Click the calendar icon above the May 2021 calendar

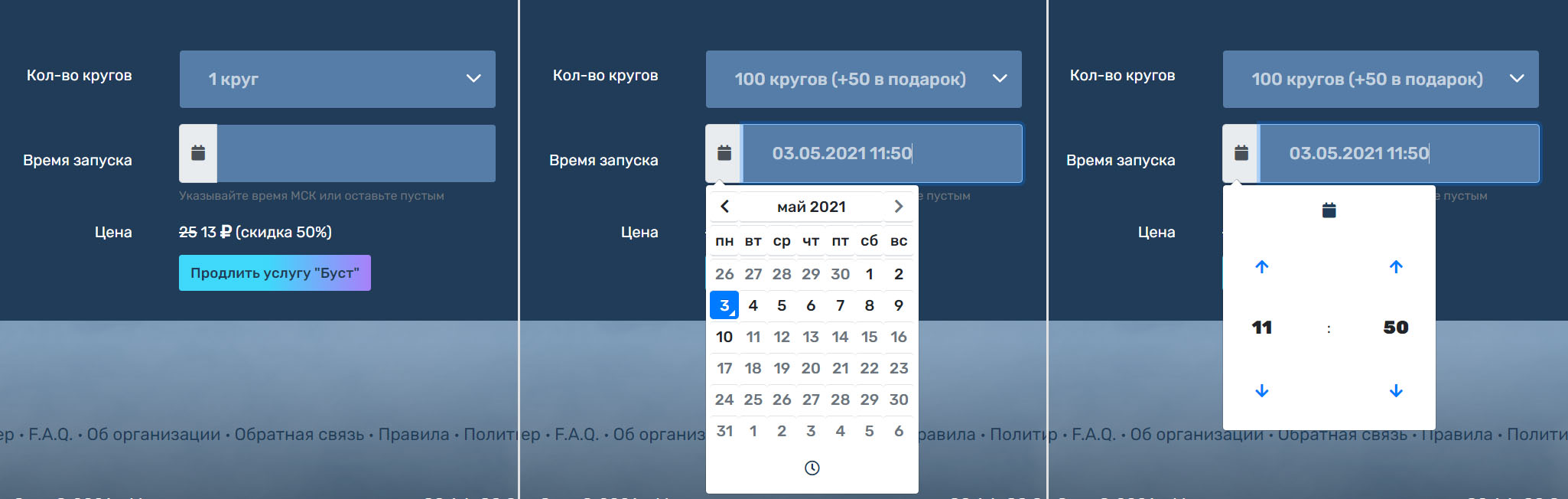(724, 153)
